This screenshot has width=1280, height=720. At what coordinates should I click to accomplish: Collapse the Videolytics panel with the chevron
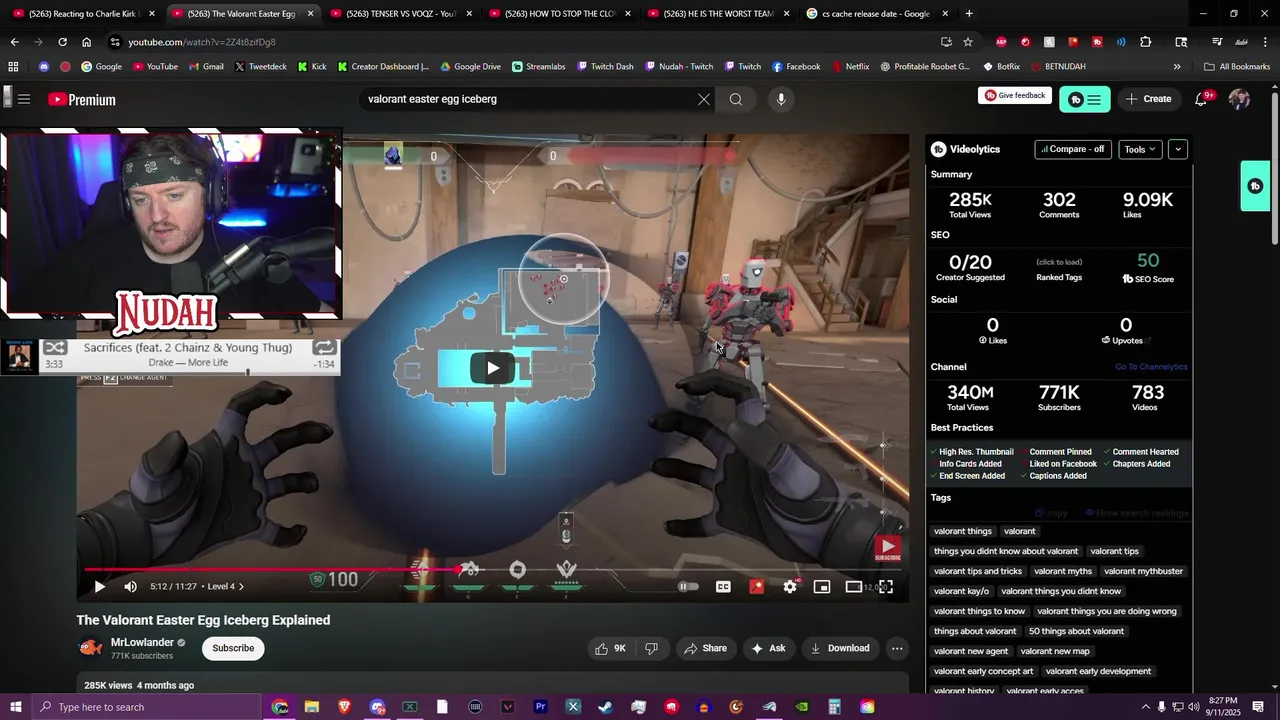(1178, 149)
